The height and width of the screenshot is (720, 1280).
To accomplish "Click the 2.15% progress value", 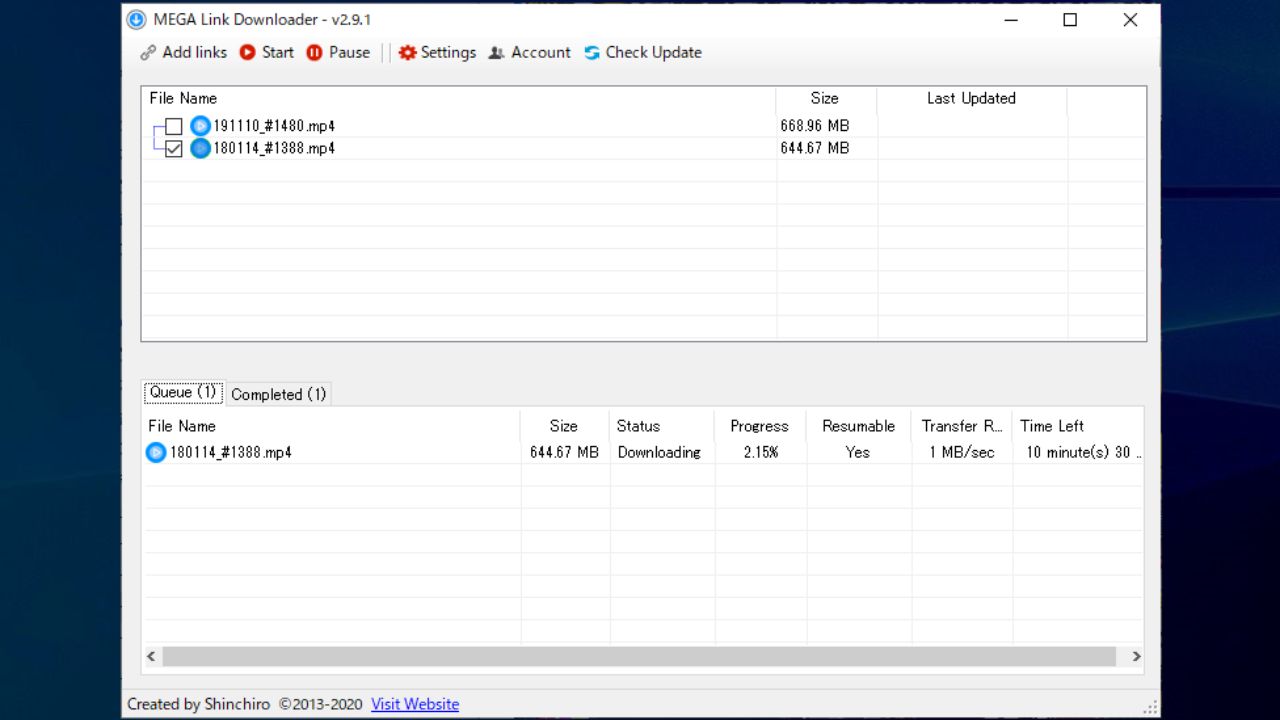I will click(761, 452).
